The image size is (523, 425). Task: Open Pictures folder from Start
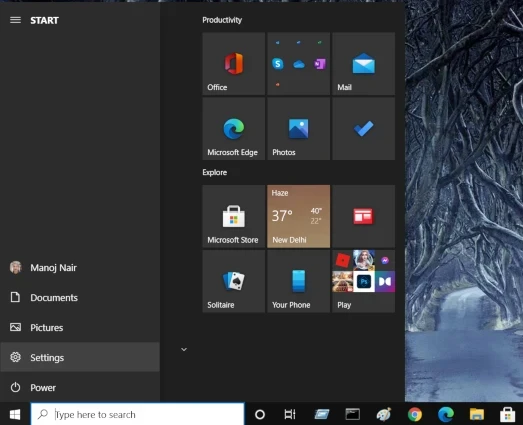click(x=80, y=327)
